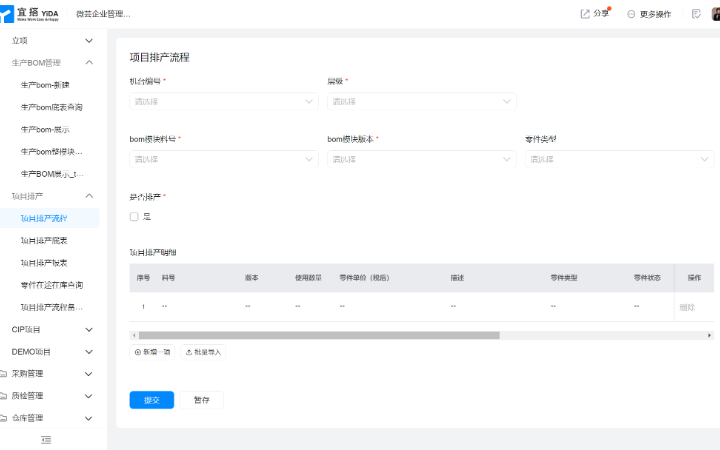Click the 描述 cell in row 1
The height and width of the screenshot is (450, 720).
(453, 306)
